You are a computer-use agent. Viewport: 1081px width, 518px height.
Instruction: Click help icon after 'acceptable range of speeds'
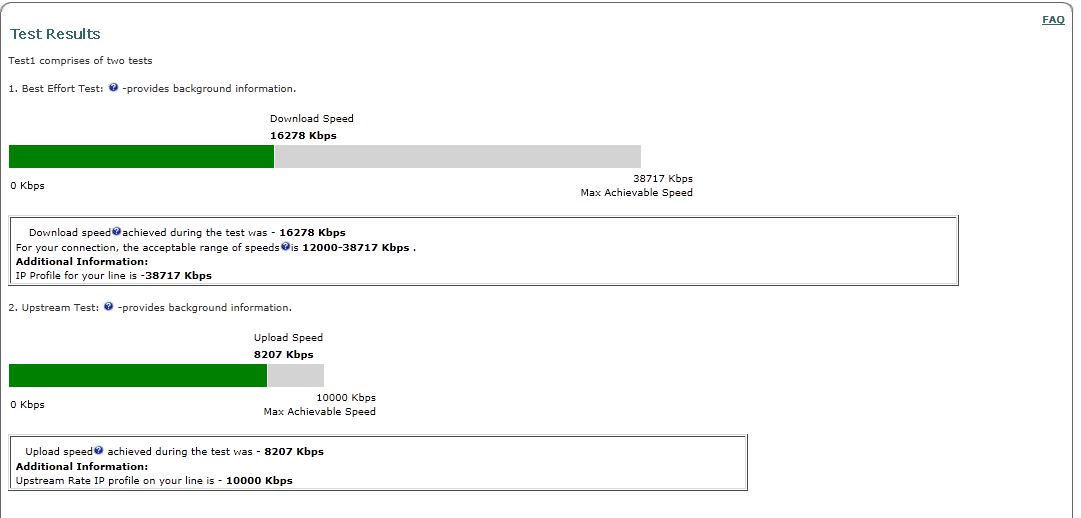(285, 246)
